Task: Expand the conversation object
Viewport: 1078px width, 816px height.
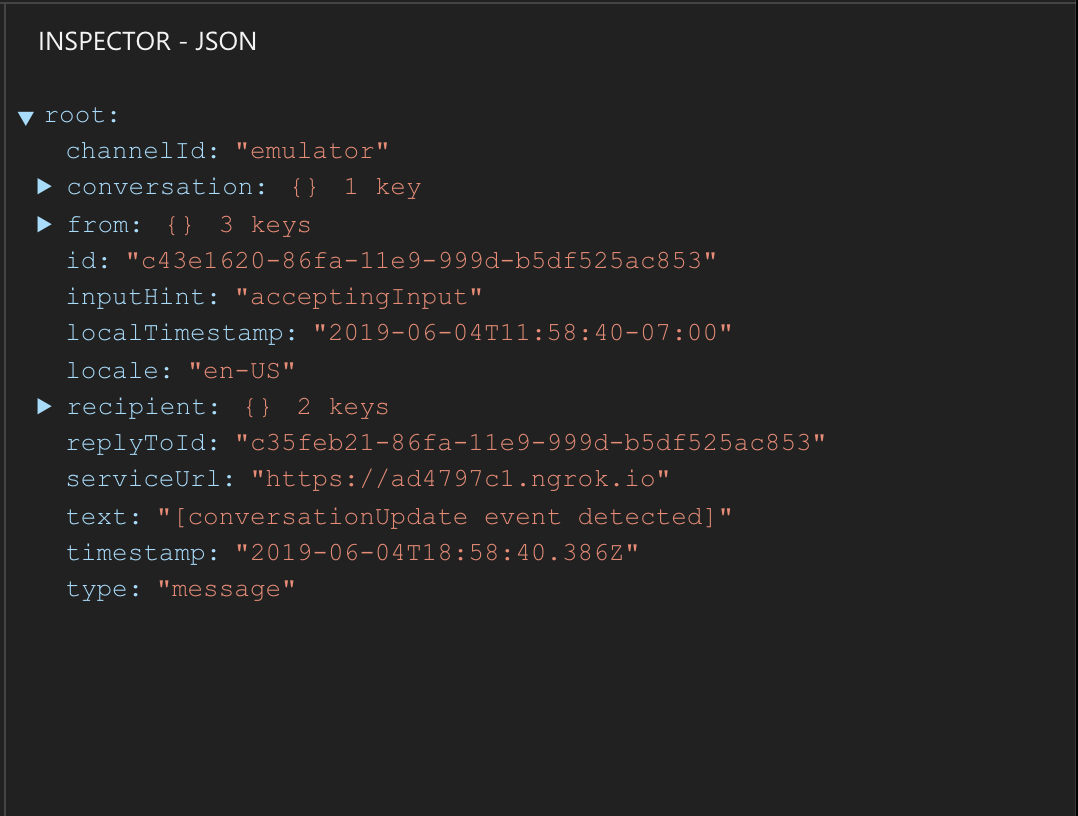Action: [45, 186]
